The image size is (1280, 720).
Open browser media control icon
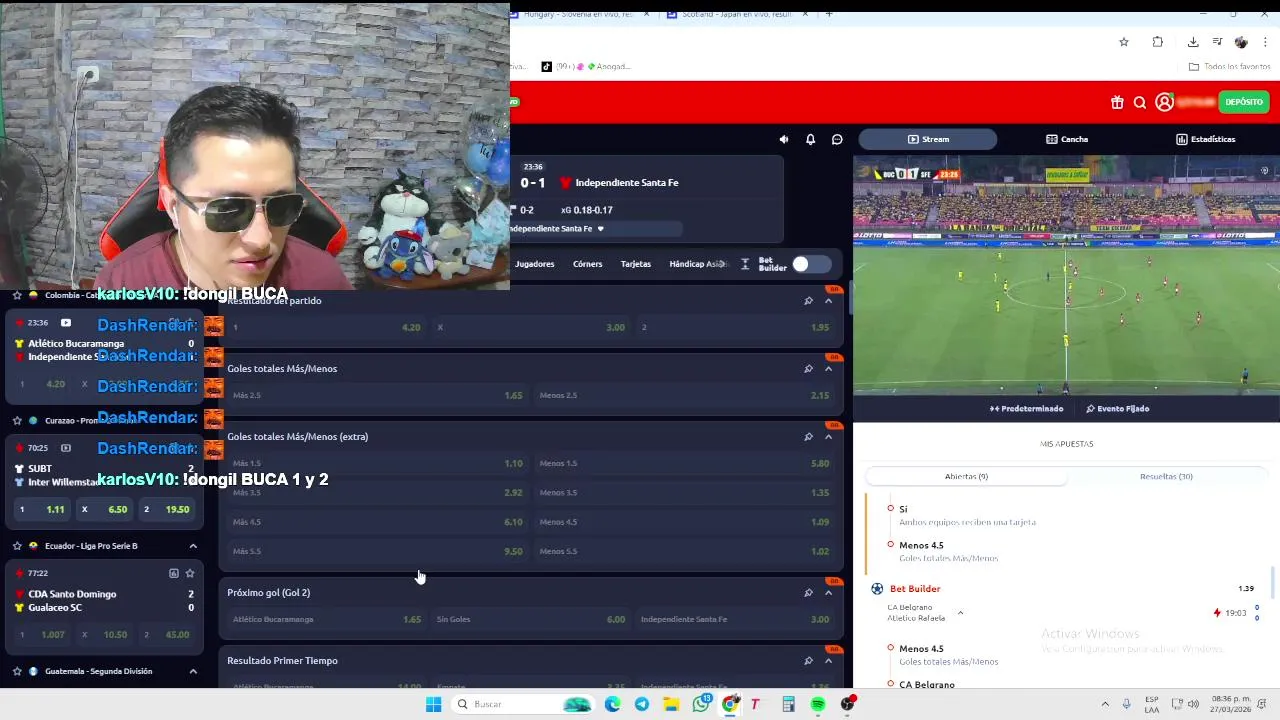1217,42
